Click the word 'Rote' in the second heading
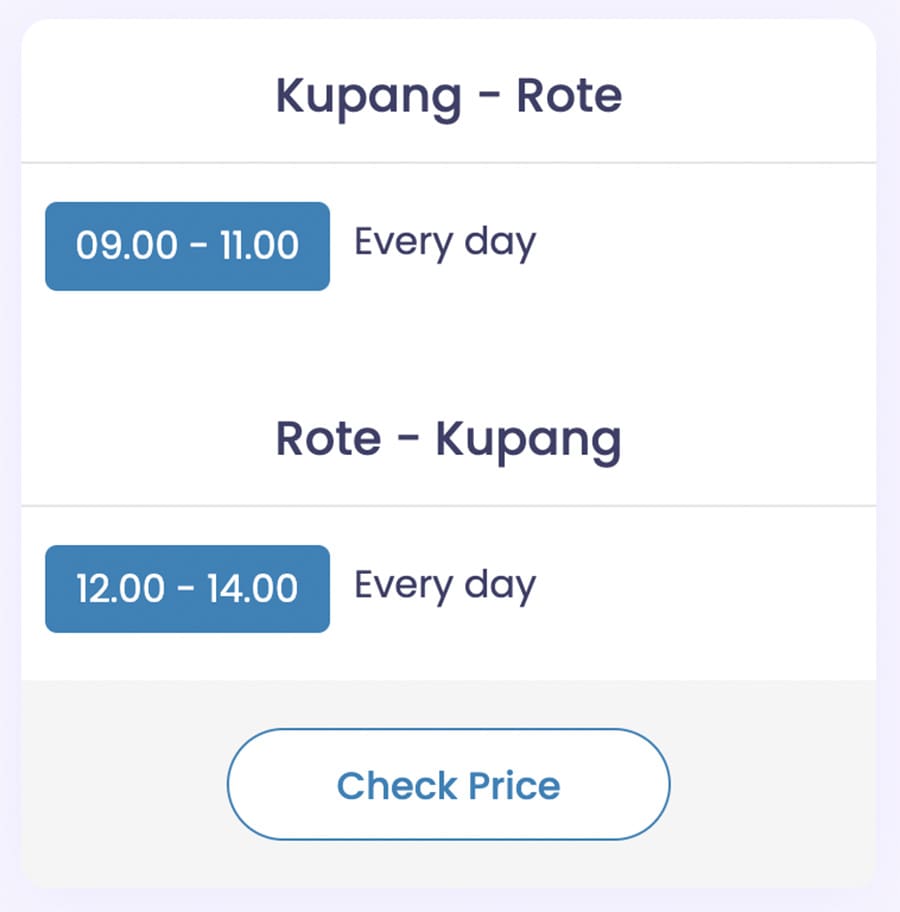The image size is (900, 912). point(328,439)
